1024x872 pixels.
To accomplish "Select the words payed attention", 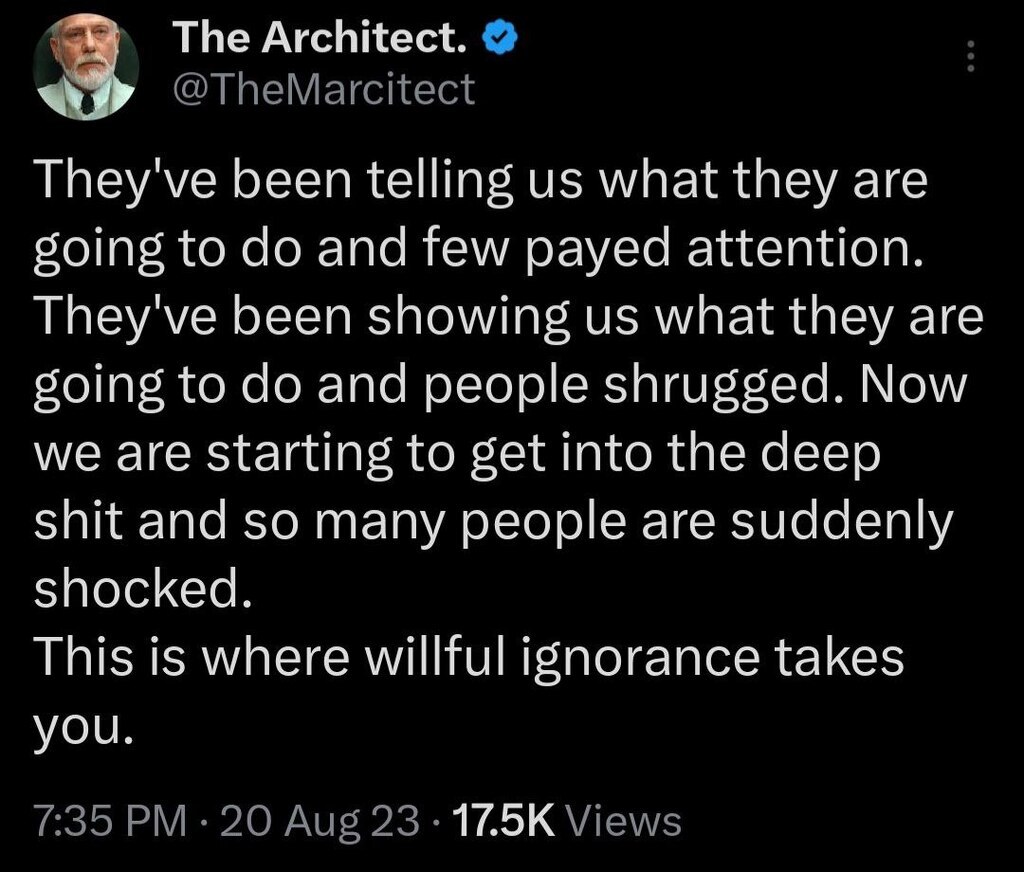I will [x=722, y=251].
